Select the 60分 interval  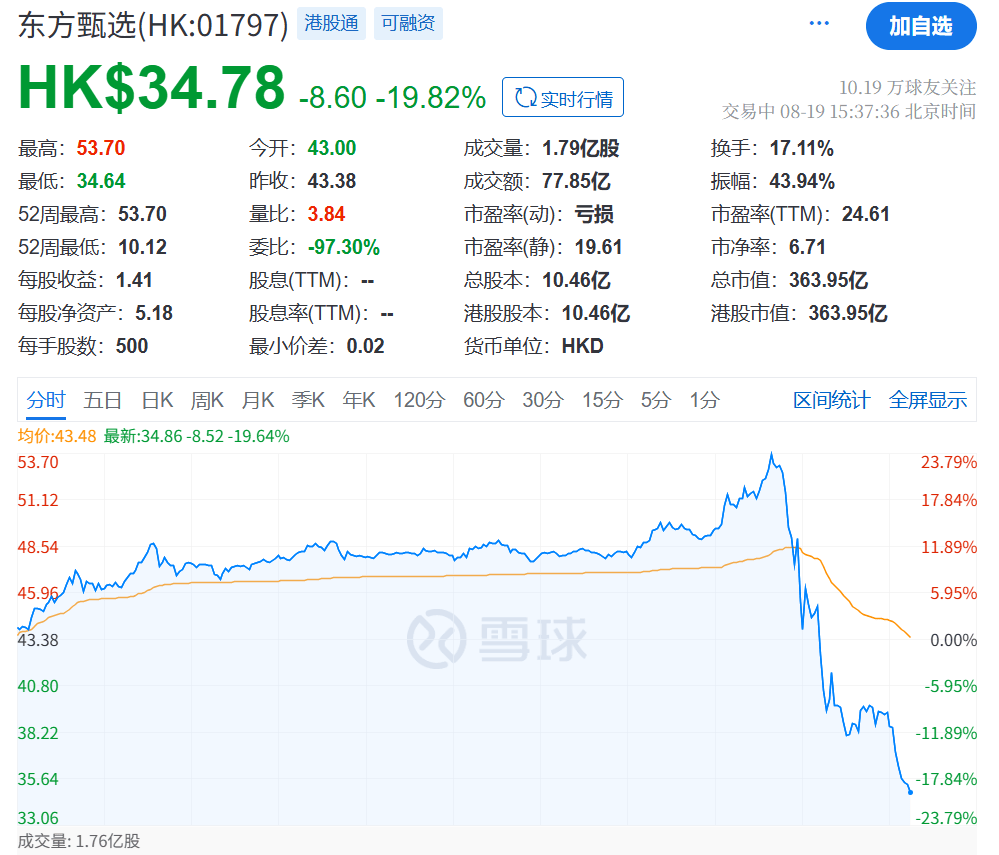482,400
